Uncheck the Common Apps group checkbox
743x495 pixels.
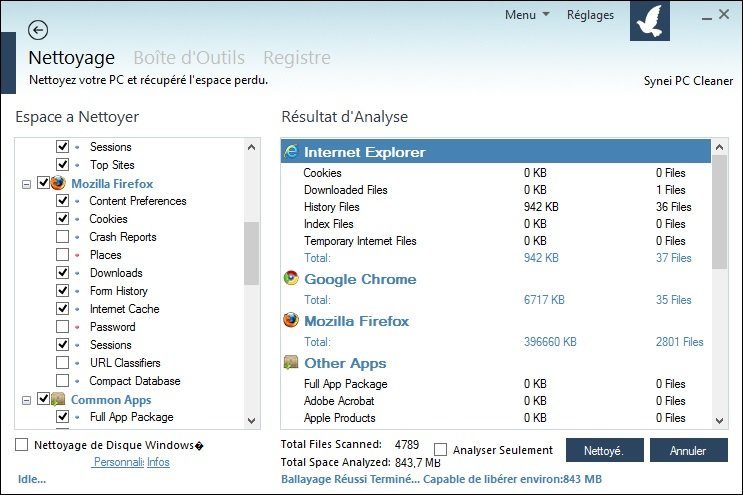click(44, 398)
